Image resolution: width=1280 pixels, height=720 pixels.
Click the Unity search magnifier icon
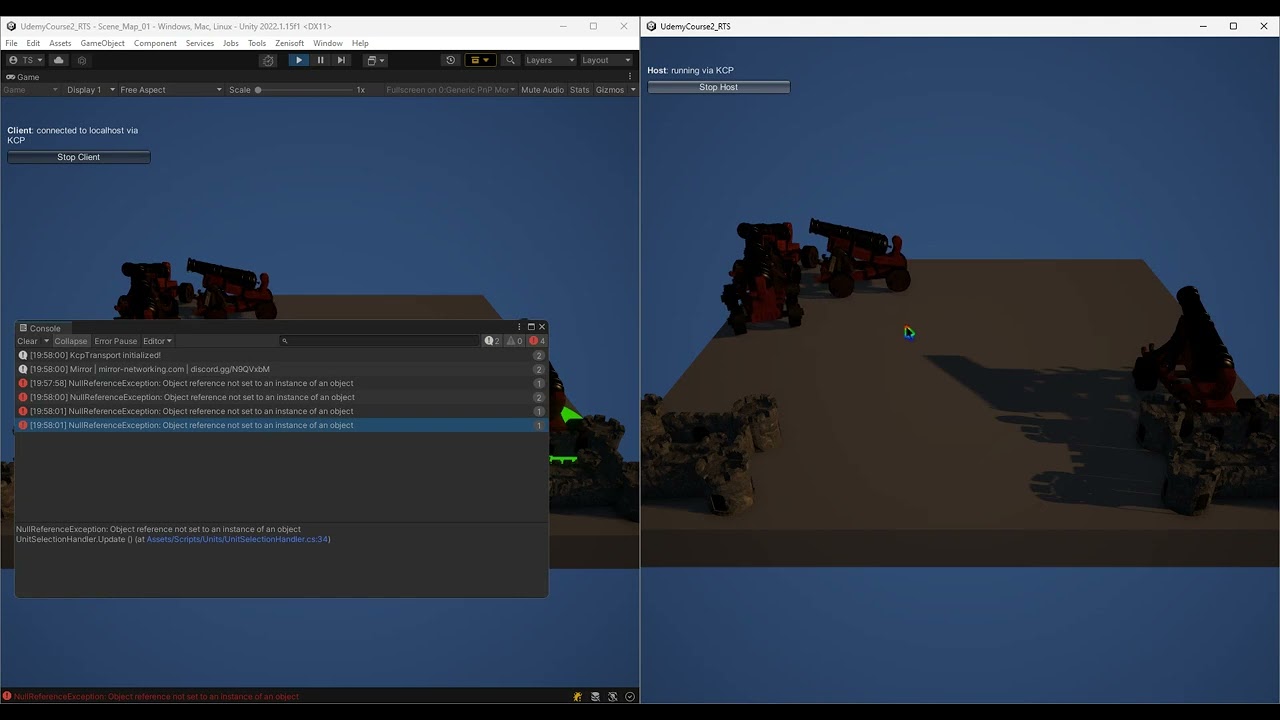510,60
